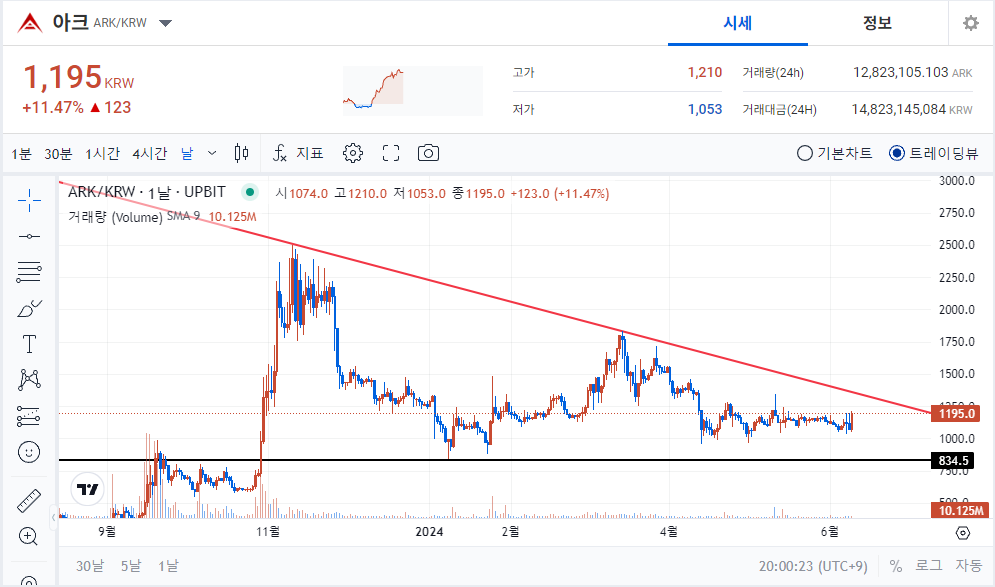
Task: Select the 트레이딩뷰 radio option
Action: coord(934,153)
